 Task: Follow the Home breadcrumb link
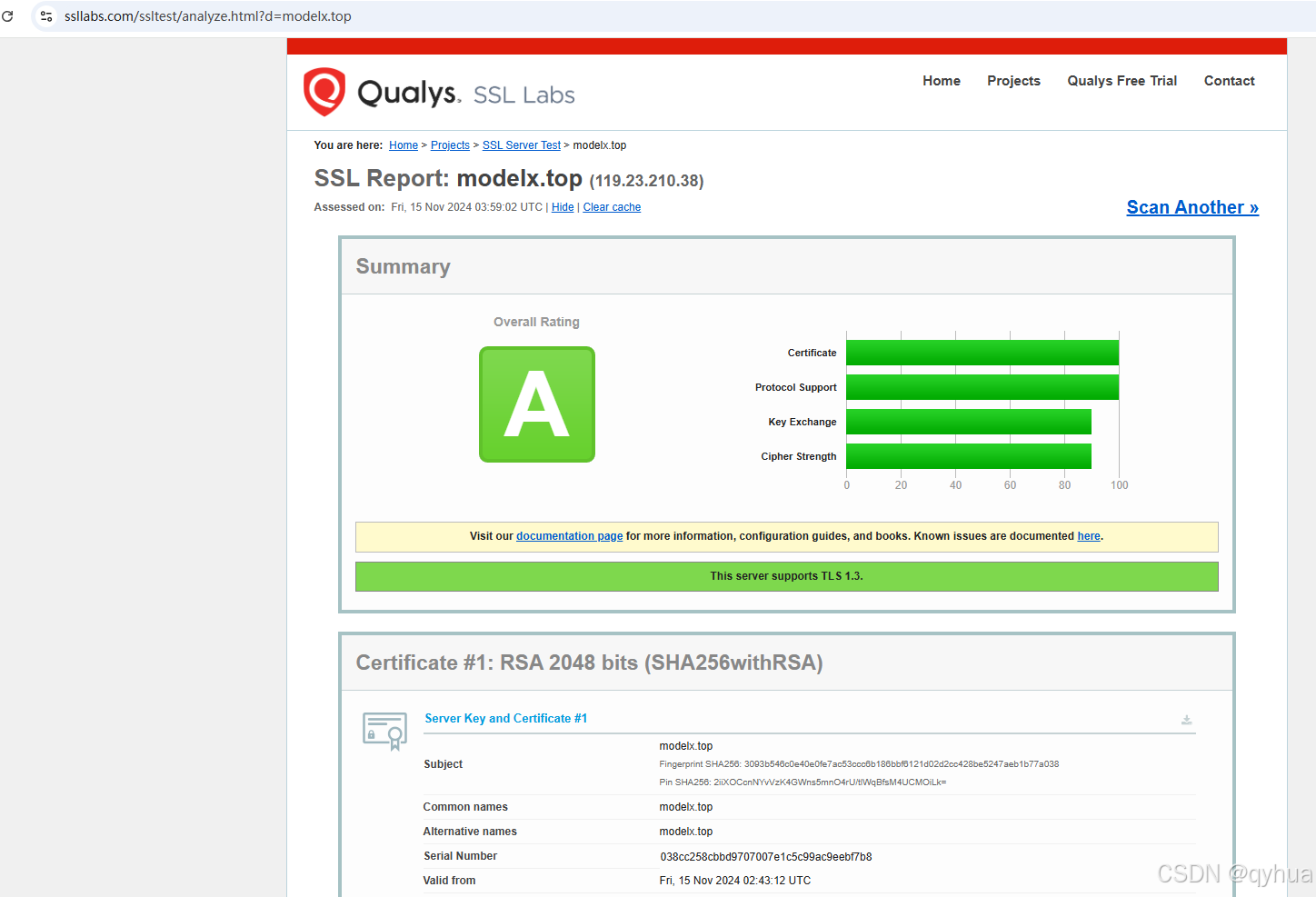pos(404,145)
